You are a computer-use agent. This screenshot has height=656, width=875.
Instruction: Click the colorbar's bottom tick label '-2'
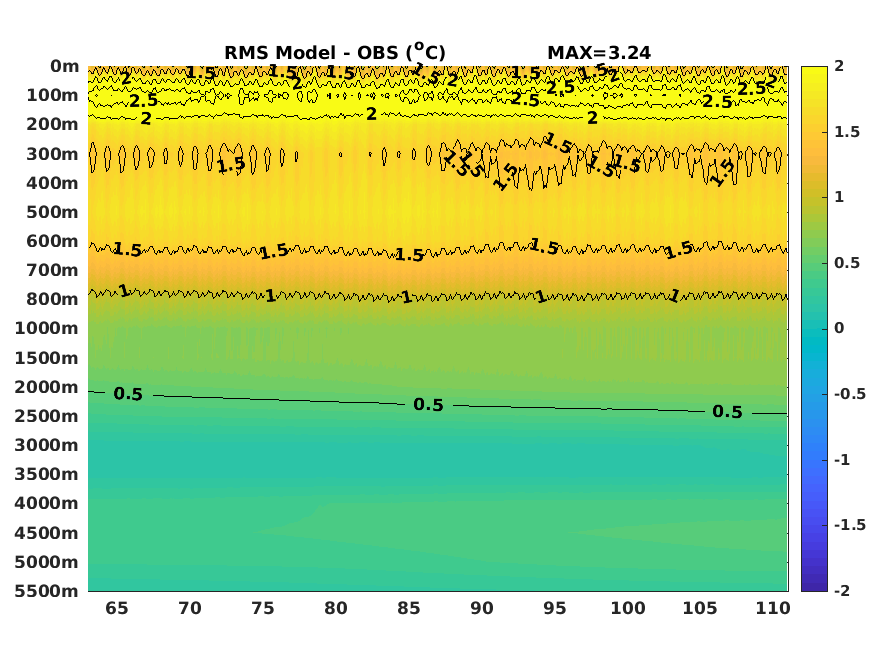tap(842, 590)
